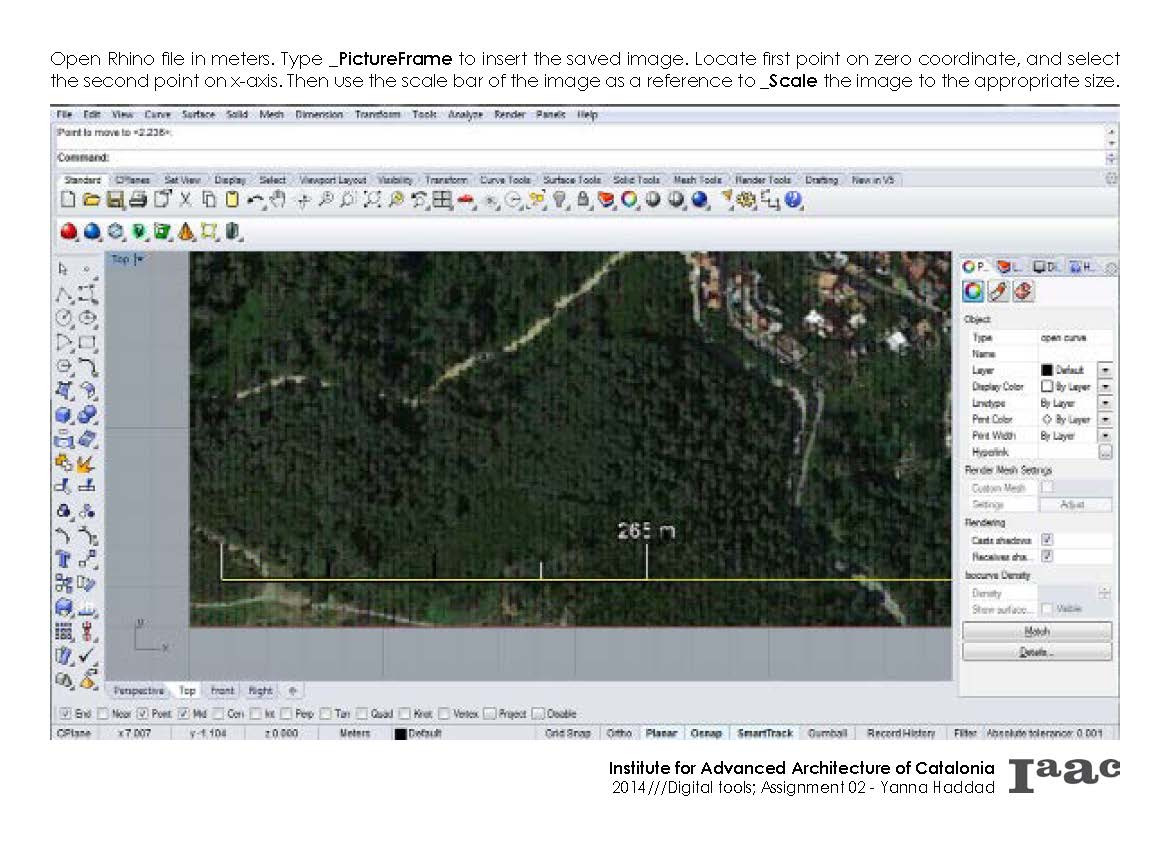1170x844 pixels.
Task: Click the Open file folder icon
Action: pos(91,200)
